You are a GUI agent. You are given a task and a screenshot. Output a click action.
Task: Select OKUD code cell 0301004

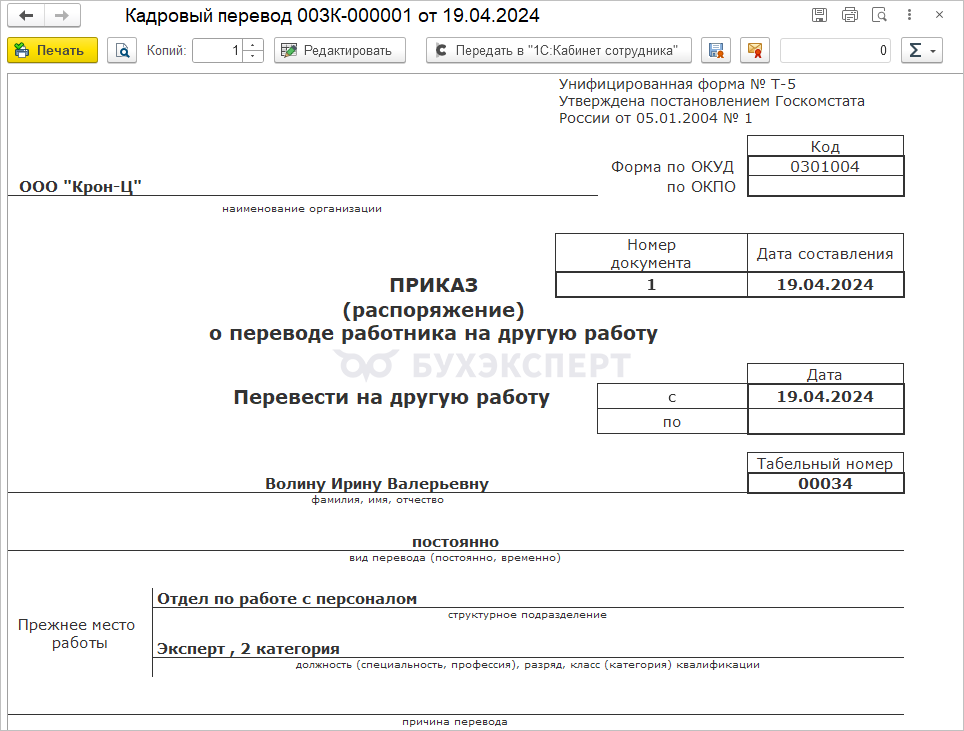pyautogui.click(x=825, y=167)
